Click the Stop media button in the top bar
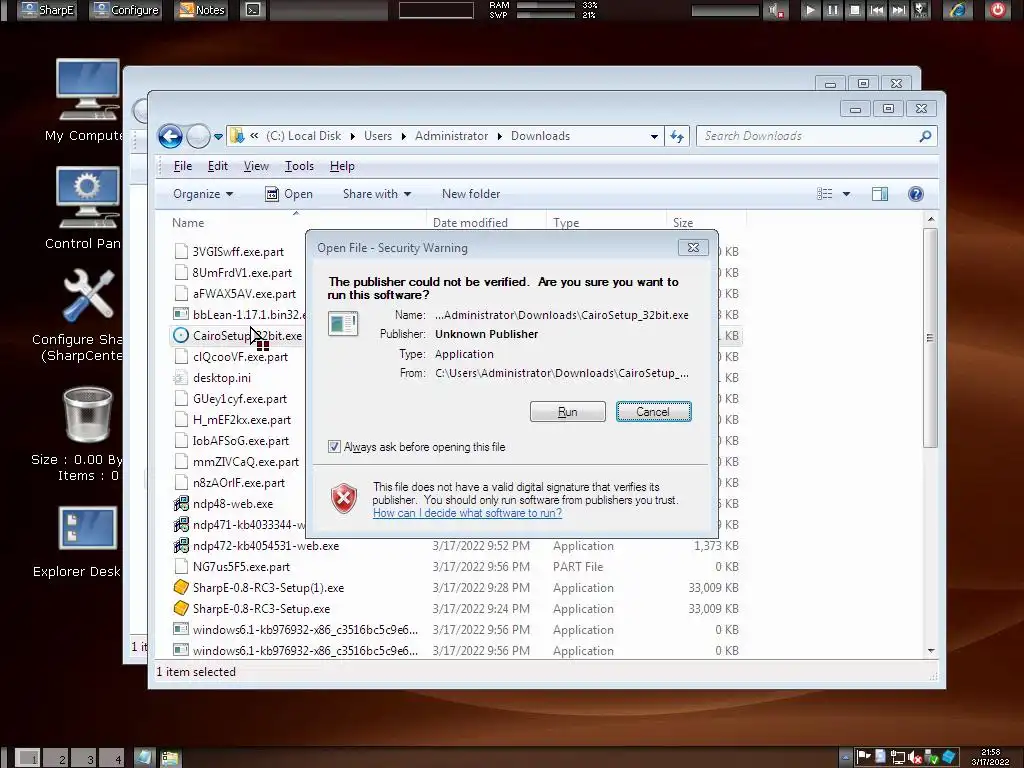 tap(855, 10)
